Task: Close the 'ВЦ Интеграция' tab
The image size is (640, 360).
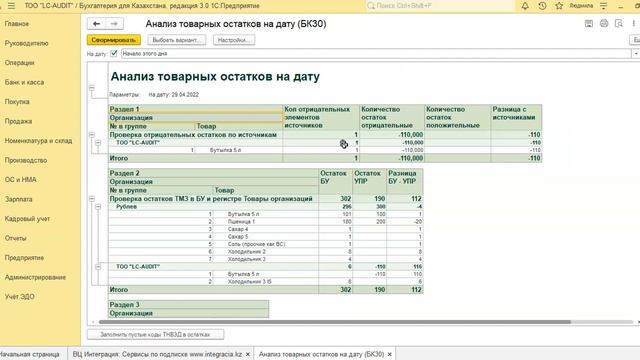Action: 248,354
